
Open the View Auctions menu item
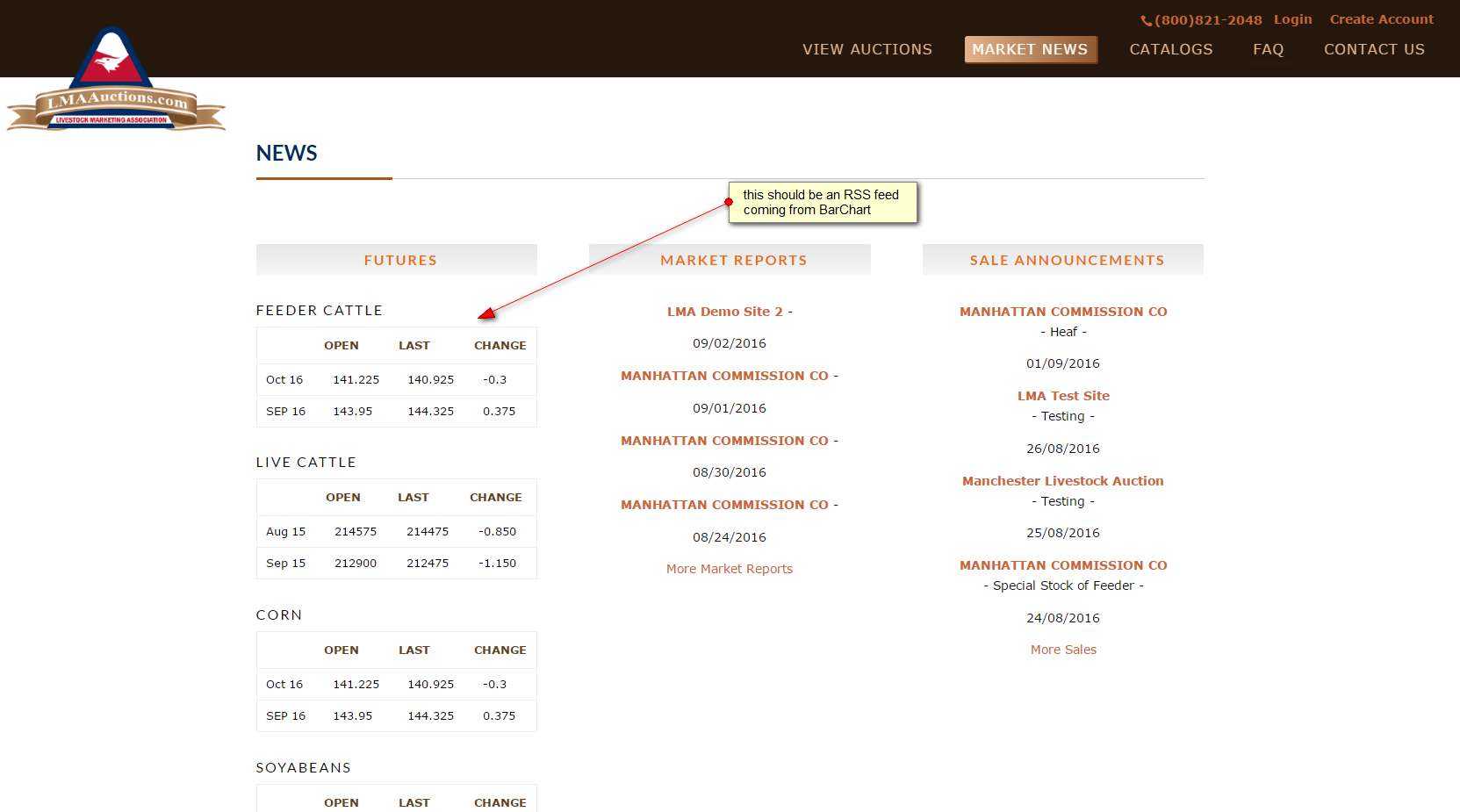point(867,49)
